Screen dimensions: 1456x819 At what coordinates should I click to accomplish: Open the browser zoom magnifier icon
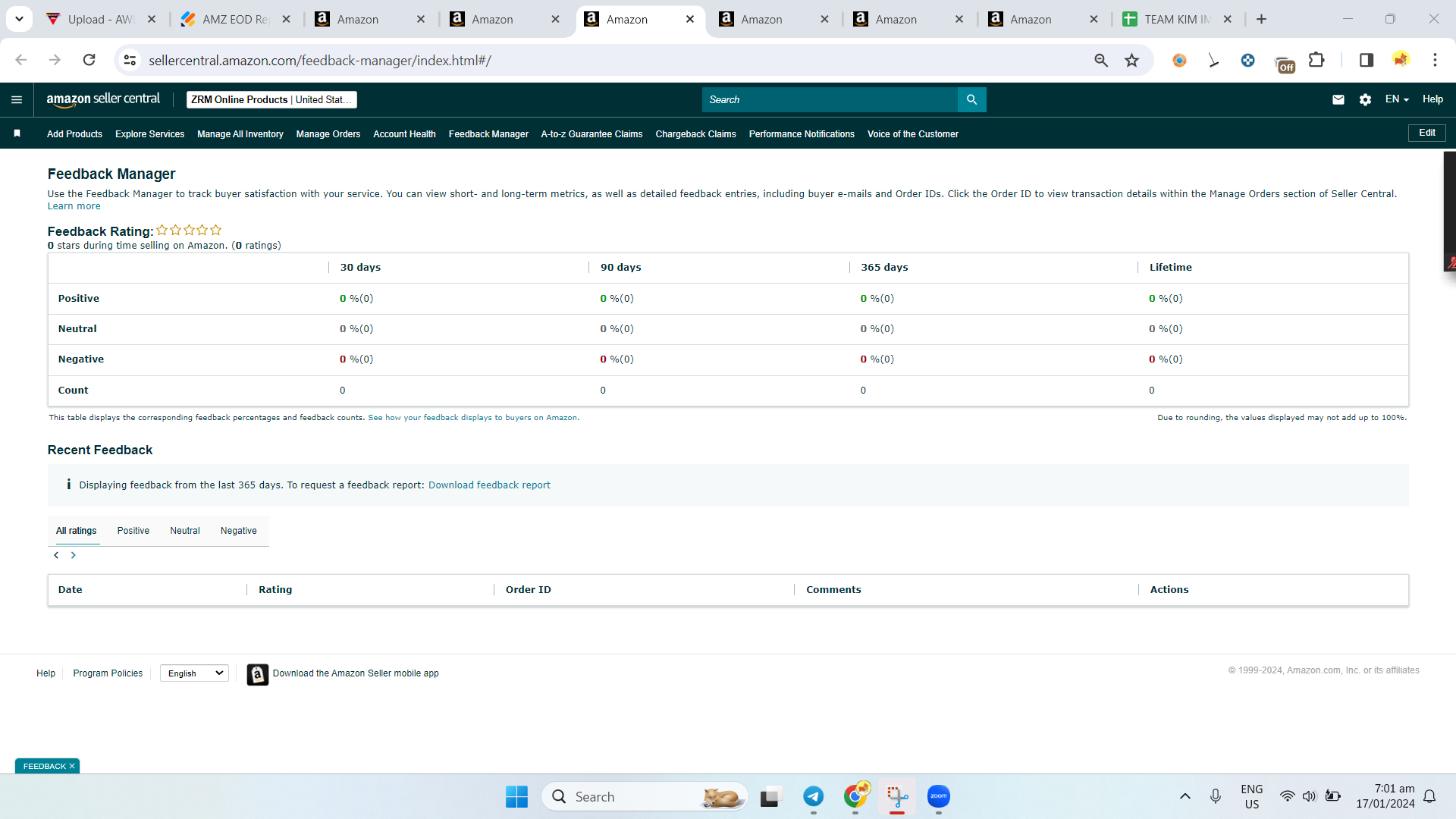(1101, 60)
